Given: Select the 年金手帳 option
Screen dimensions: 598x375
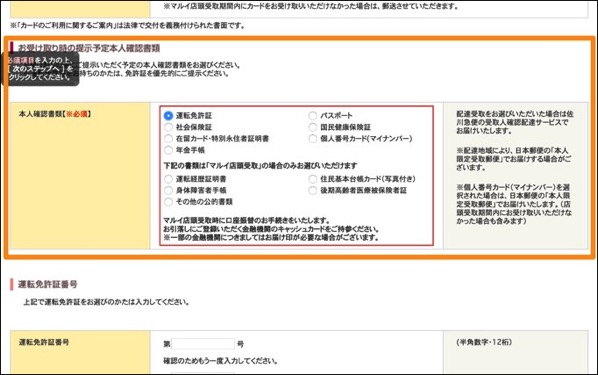Looking at the screenshot, I should pyautogui.click(x=168, y=150).
